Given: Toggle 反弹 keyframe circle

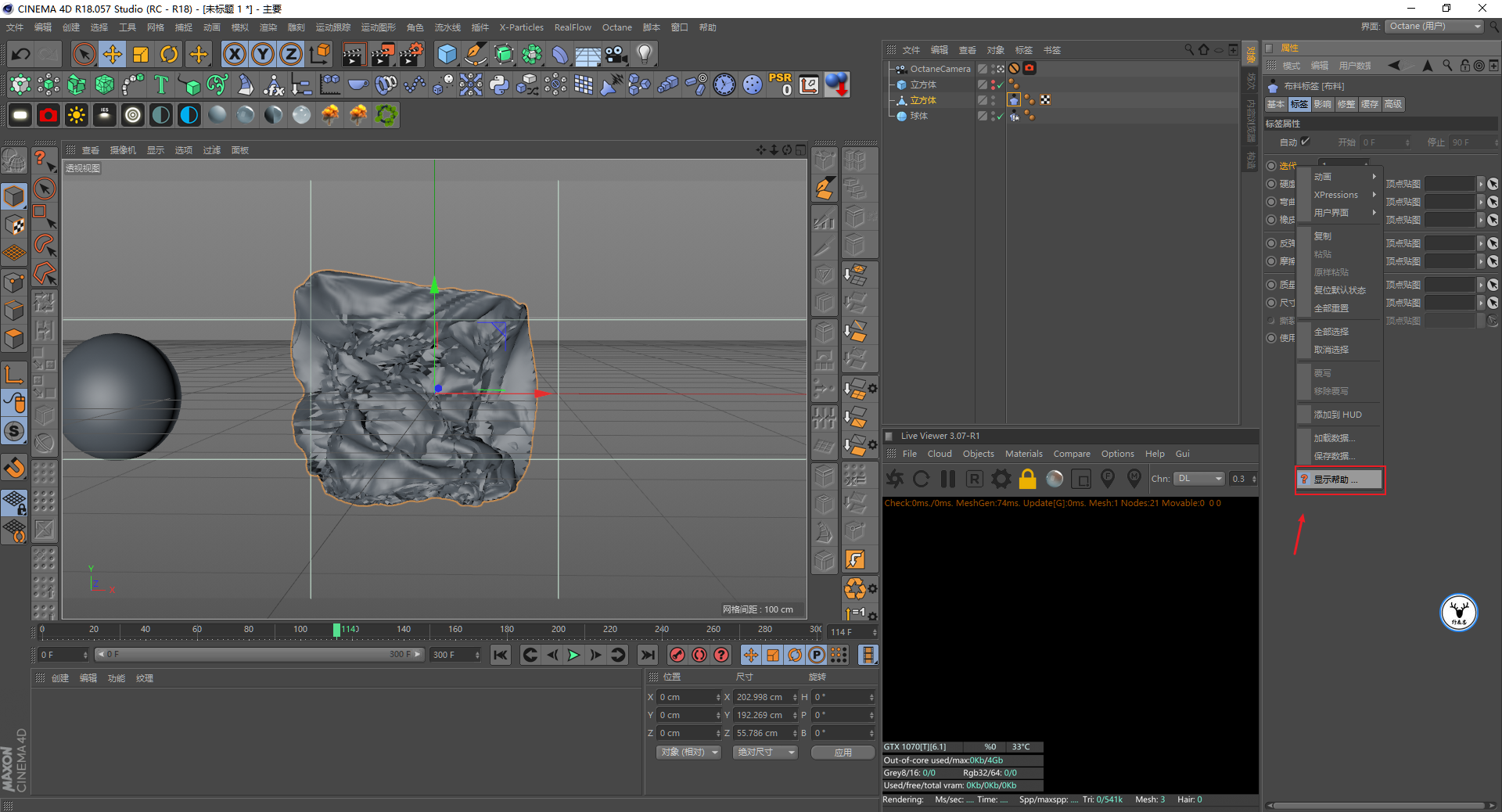Looking at the screenshot, I should (x=1271, y=243).
